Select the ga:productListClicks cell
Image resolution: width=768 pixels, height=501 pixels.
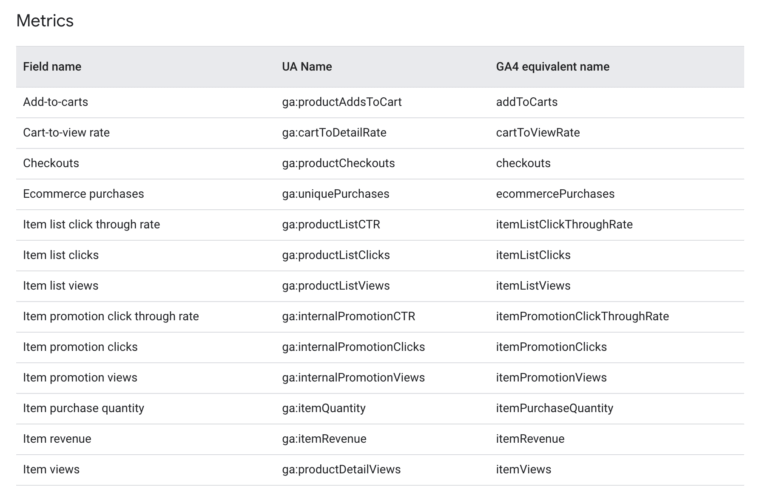pyautogui.click(x=336, y=255)
